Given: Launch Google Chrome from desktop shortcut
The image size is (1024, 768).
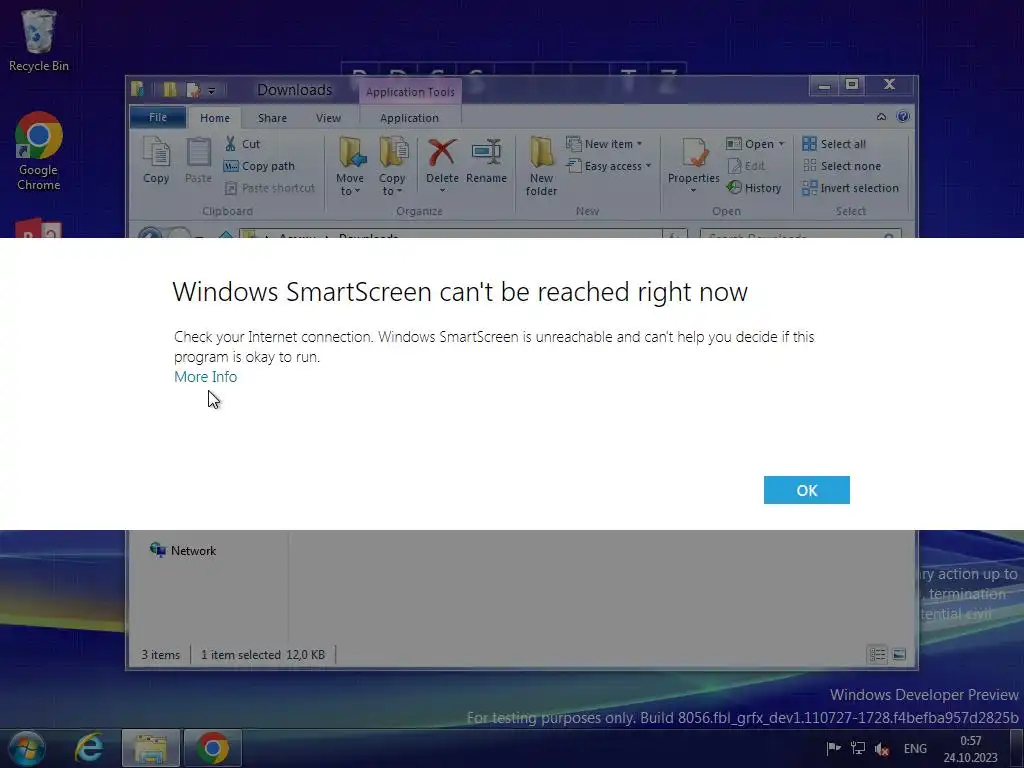Looking at the screenshot, I should 39,152.
